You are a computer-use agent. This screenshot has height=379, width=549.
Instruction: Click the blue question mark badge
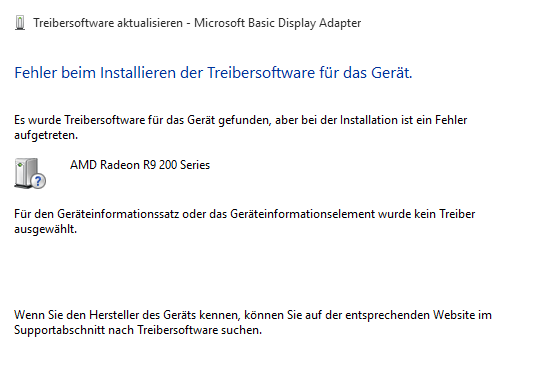click(38, 181)
